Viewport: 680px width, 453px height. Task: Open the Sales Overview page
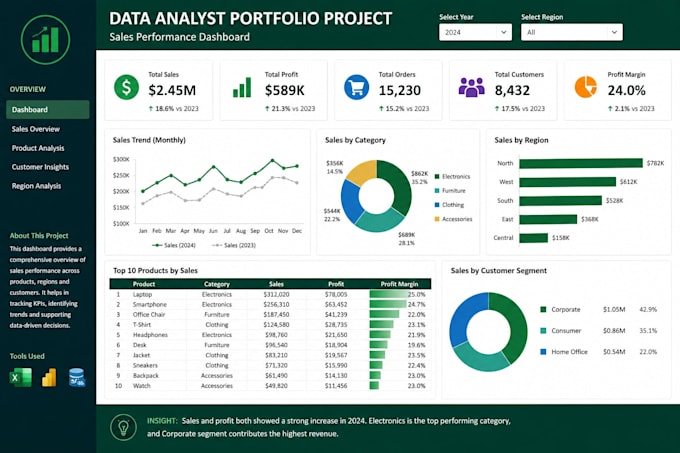point(36,129)
